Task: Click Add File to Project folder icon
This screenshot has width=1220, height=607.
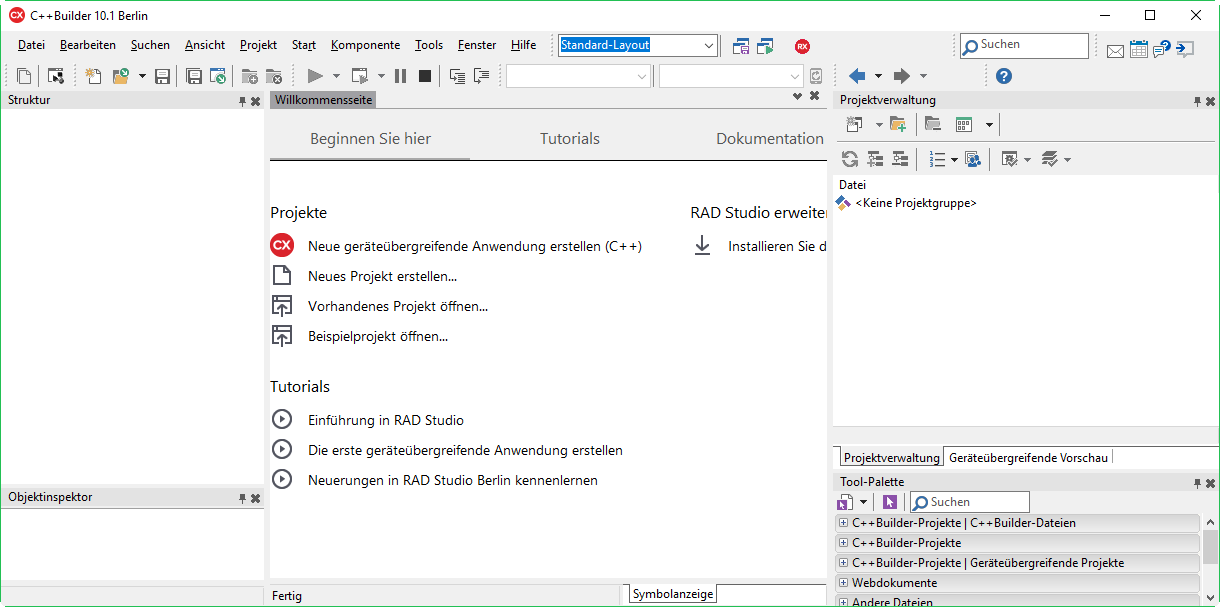Action: click(250, 76)
